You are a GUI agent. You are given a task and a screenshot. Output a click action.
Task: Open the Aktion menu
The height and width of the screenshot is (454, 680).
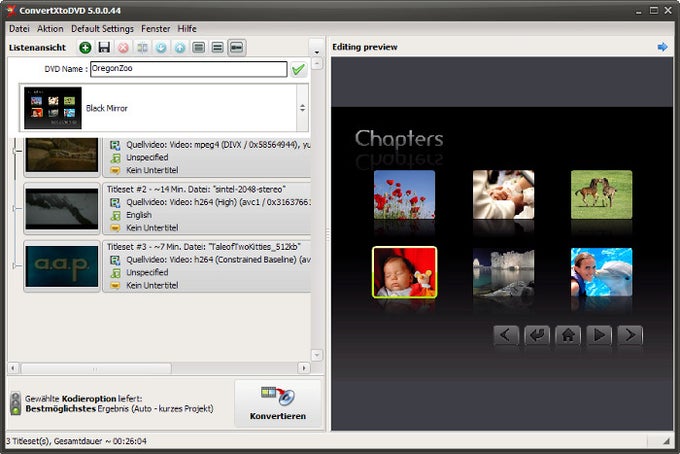click(50, 29)
